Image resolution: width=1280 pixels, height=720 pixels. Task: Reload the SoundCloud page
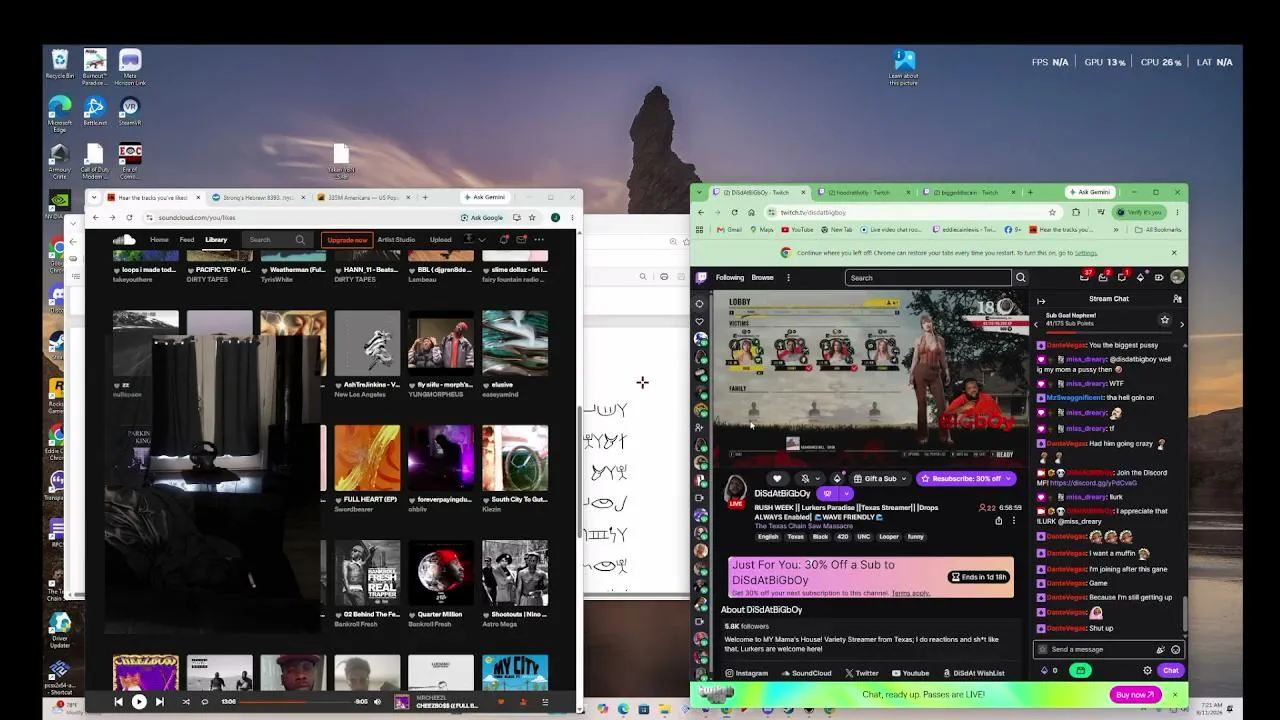click(x=129, y=217)
